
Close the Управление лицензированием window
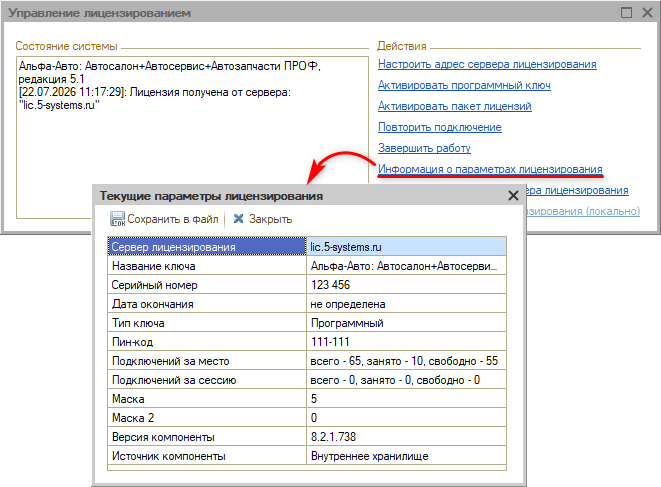pos(648,13)
